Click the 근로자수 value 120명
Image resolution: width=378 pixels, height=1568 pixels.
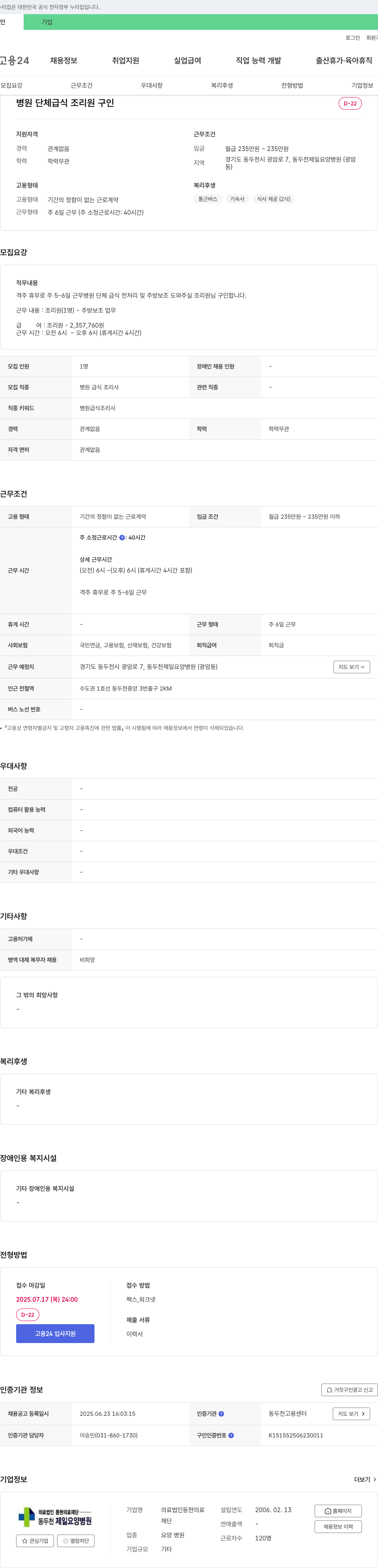click(263, 1538)
